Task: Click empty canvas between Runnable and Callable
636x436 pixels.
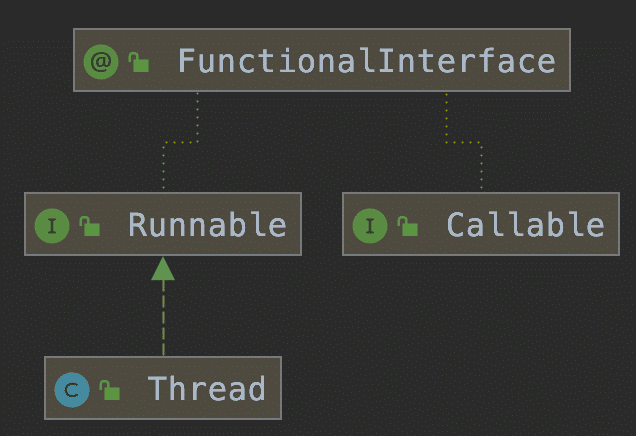Action: pyautogui.click(x=322, y=224)
